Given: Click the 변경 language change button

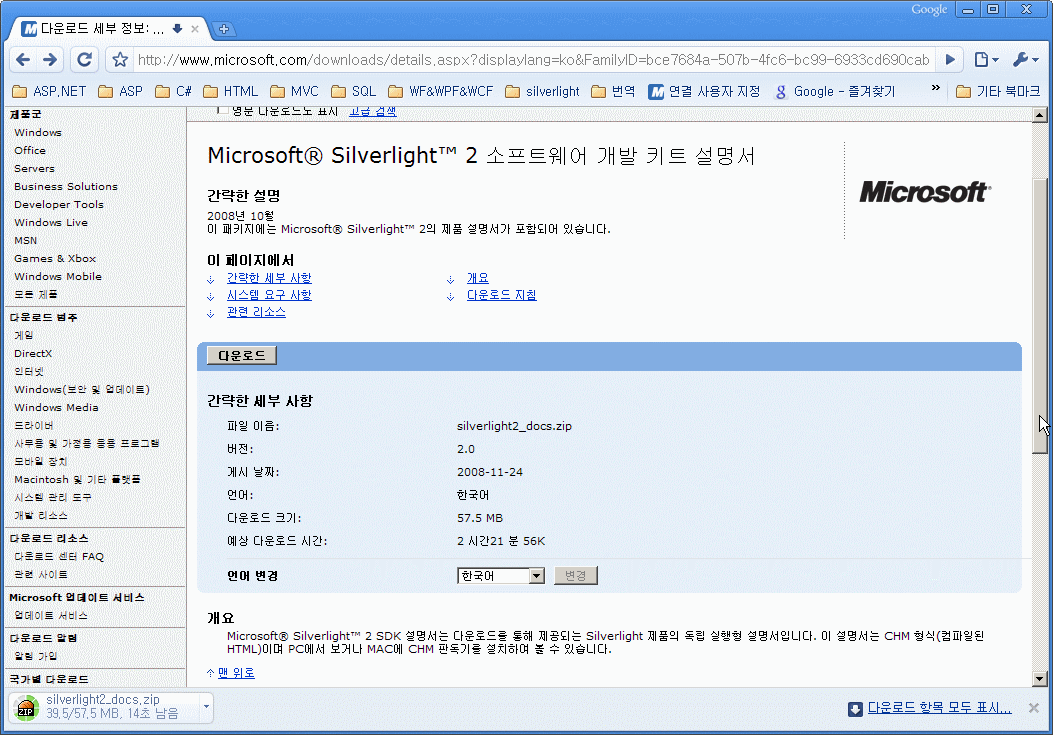Looking at the screenshot, I should 576,576.
